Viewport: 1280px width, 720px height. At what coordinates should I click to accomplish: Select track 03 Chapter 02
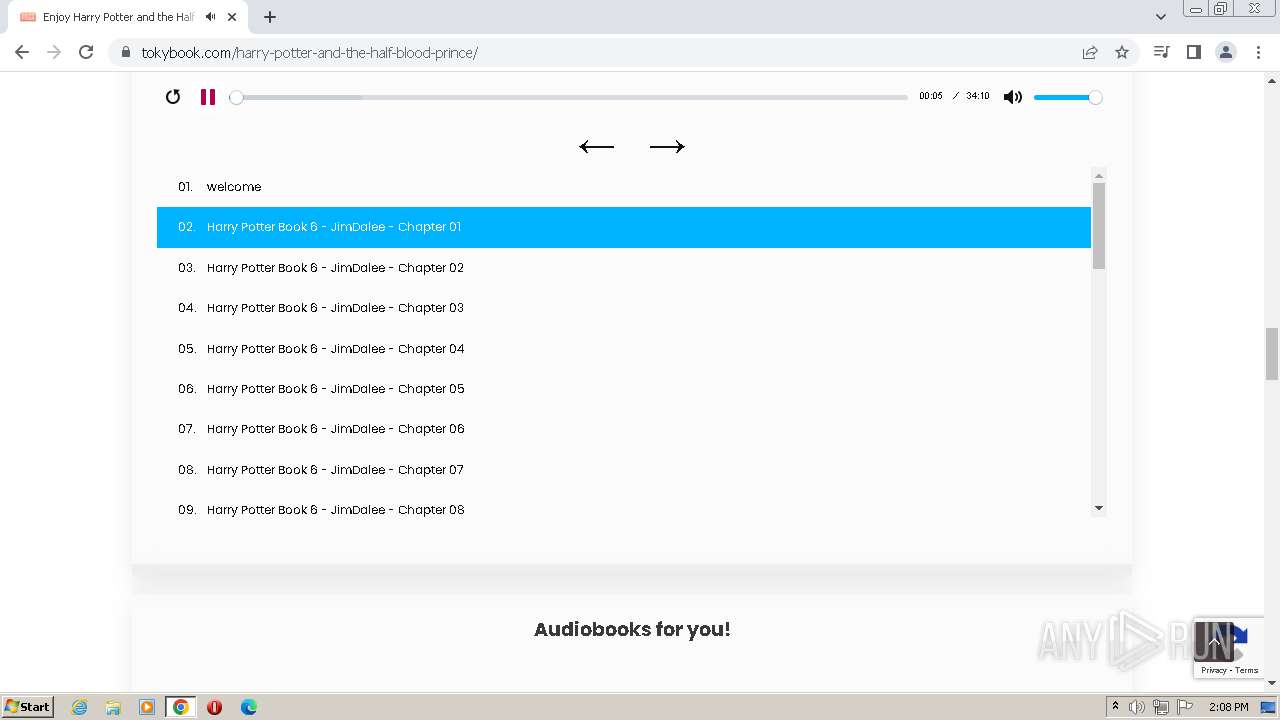tap(624, 268)
